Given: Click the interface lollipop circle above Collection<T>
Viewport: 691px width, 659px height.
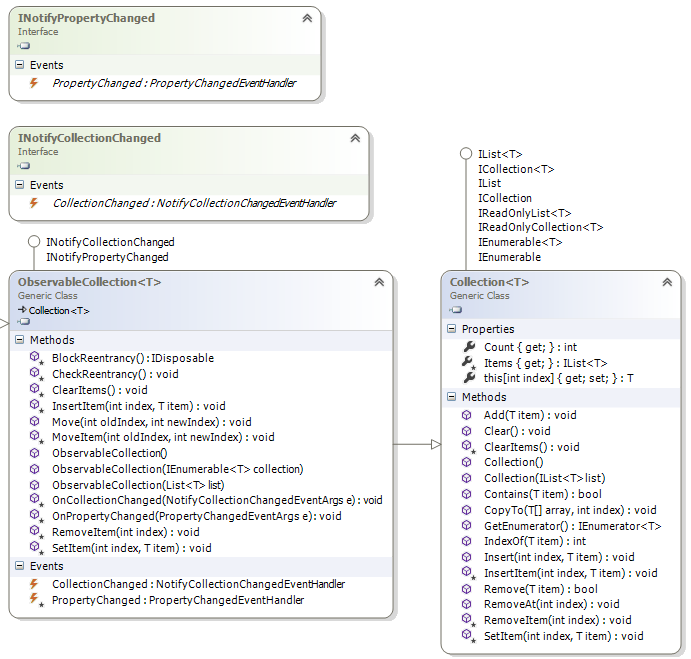Looking at the screenshot, I should click(465, 154).
